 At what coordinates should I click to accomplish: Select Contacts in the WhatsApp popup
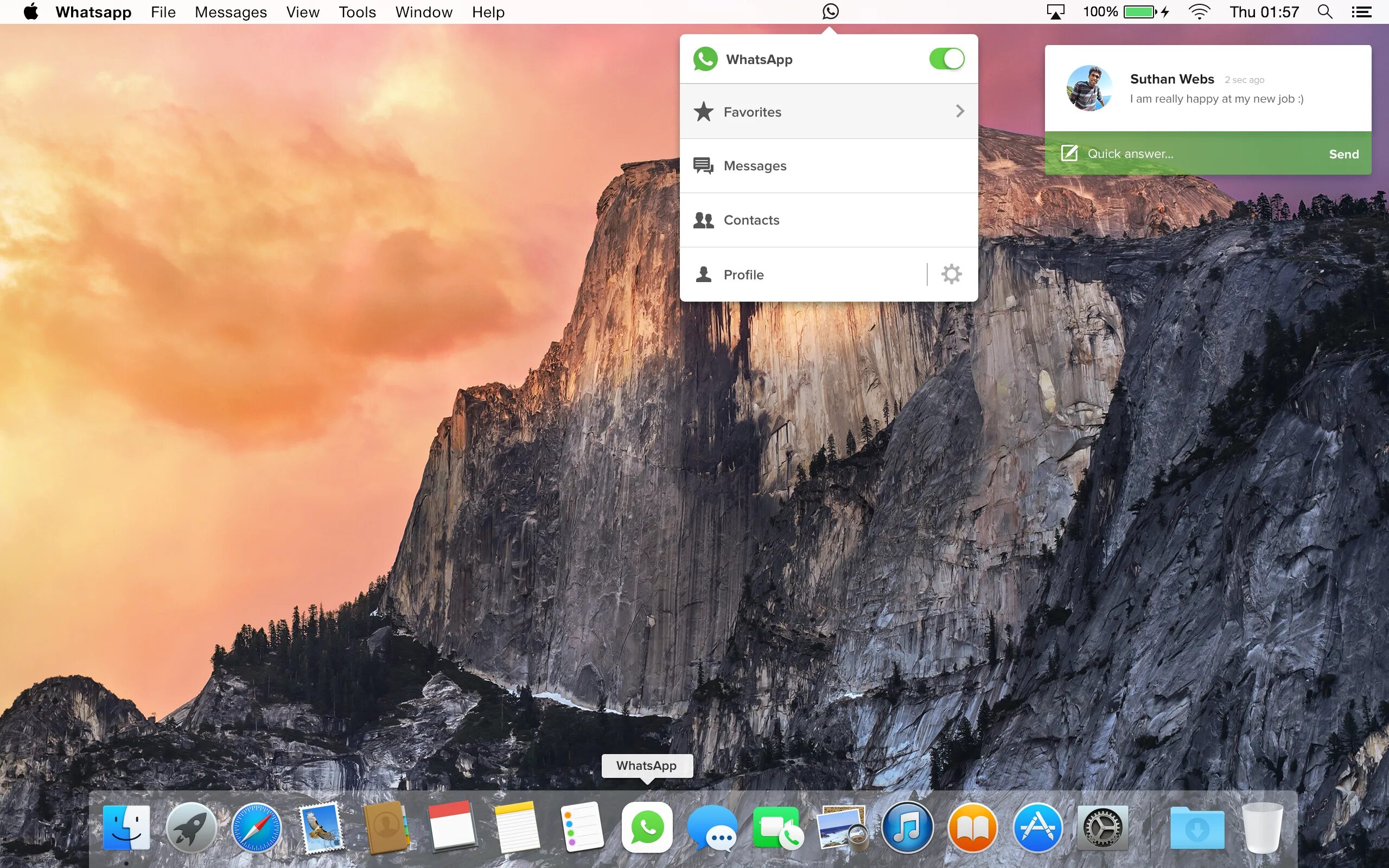(x=751, y=220)
